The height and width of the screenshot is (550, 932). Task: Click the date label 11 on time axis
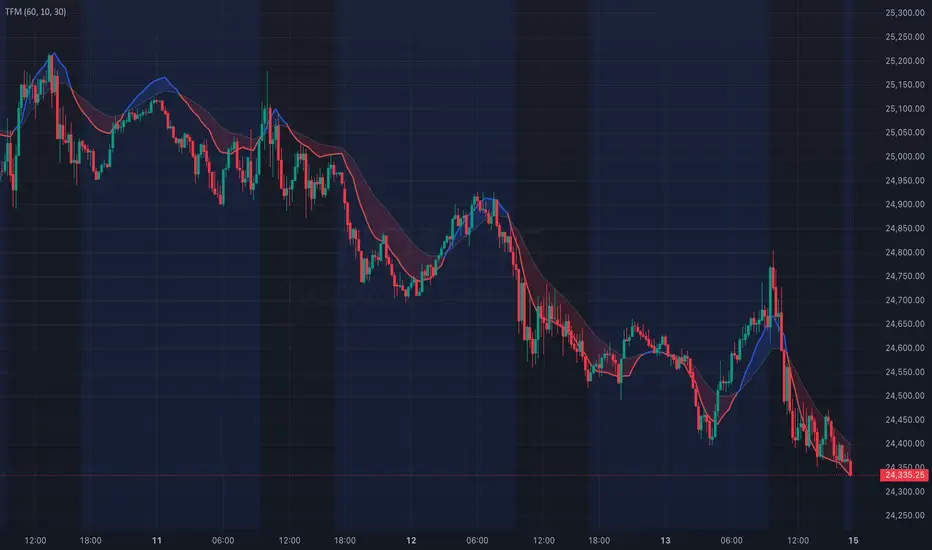157,540
